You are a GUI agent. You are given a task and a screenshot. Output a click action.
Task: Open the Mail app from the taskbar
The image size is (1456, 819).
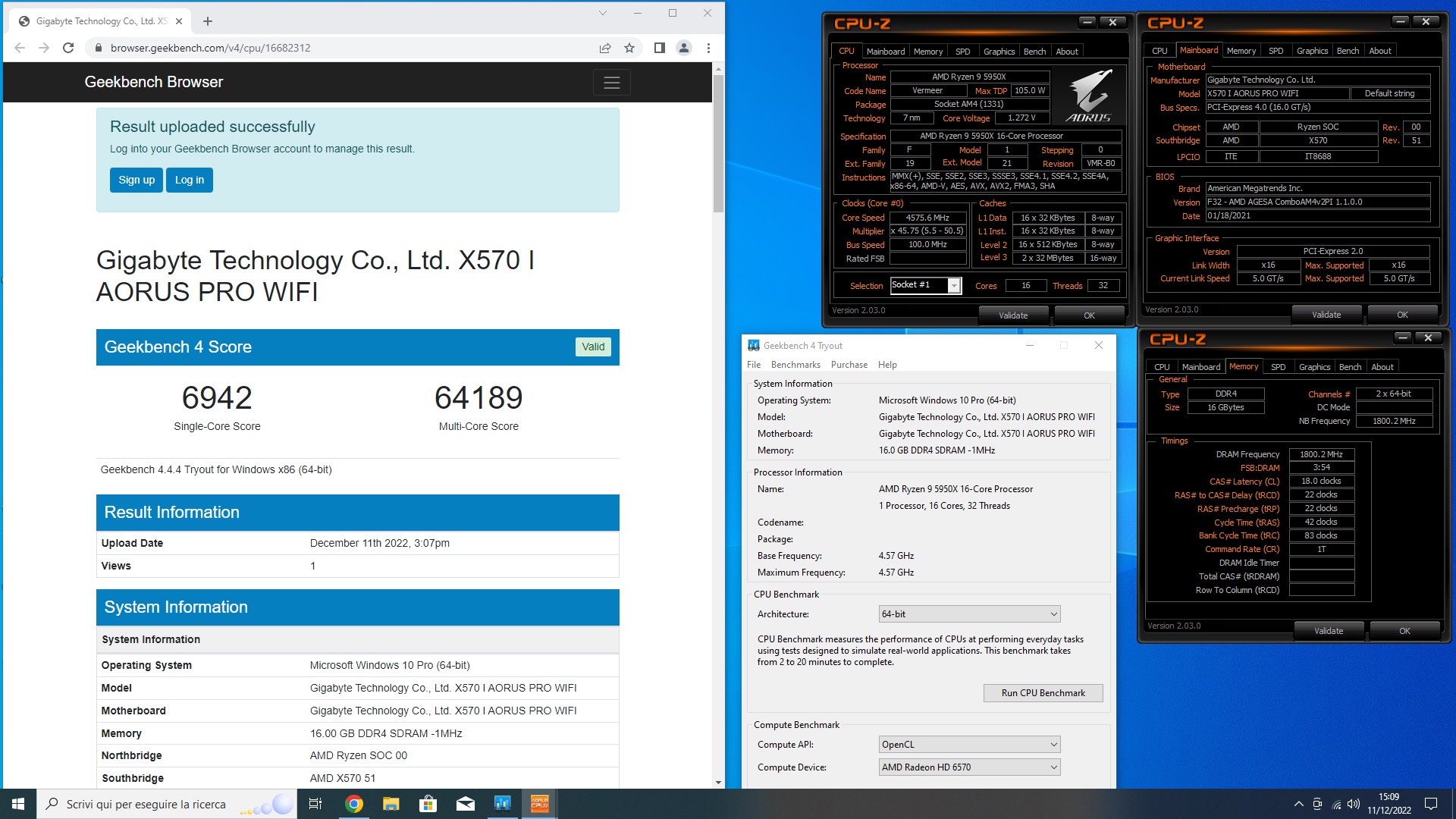click(465, 804)
